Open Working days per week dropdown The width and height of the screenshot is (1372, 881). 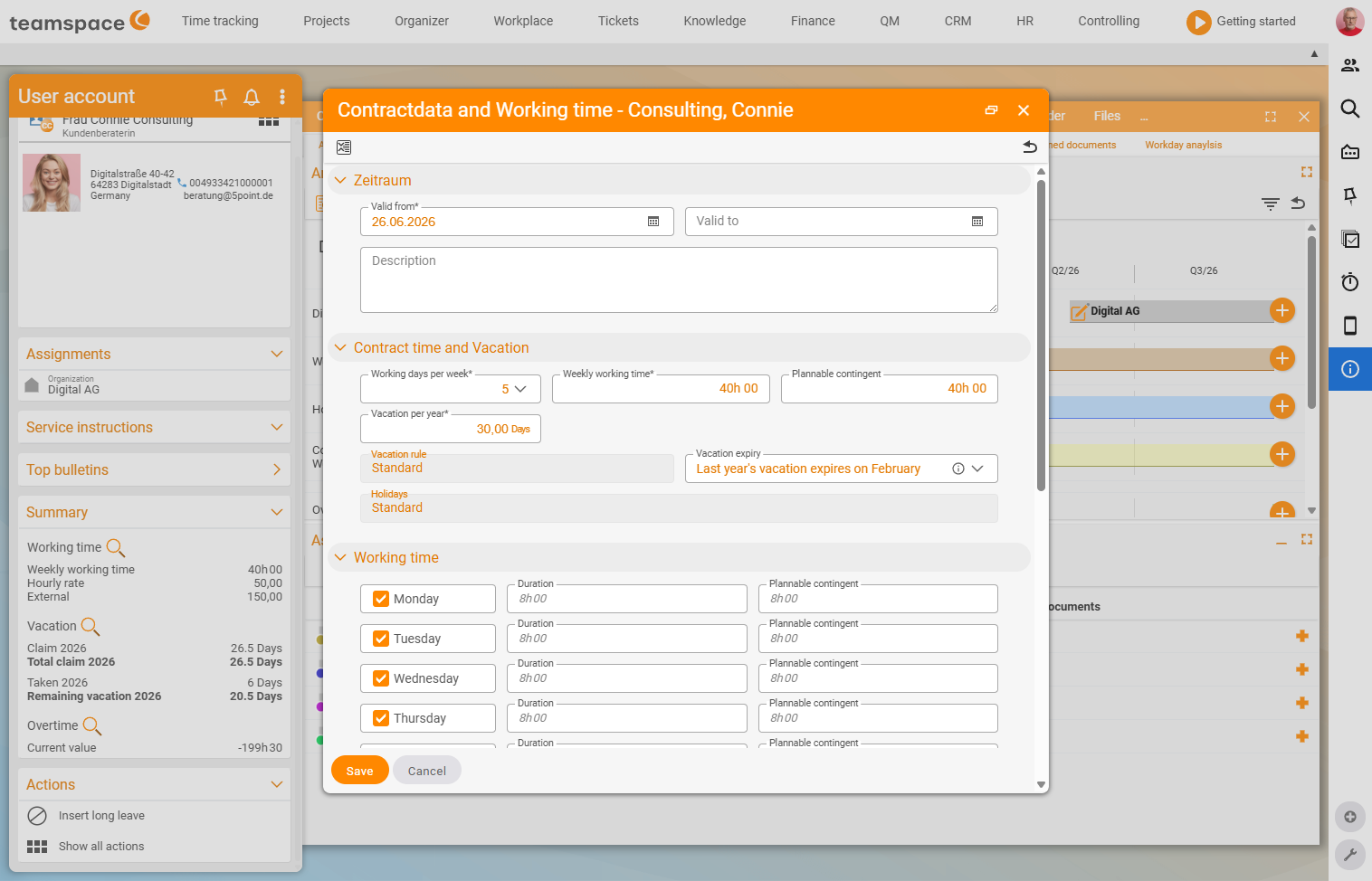click(520, 389)
